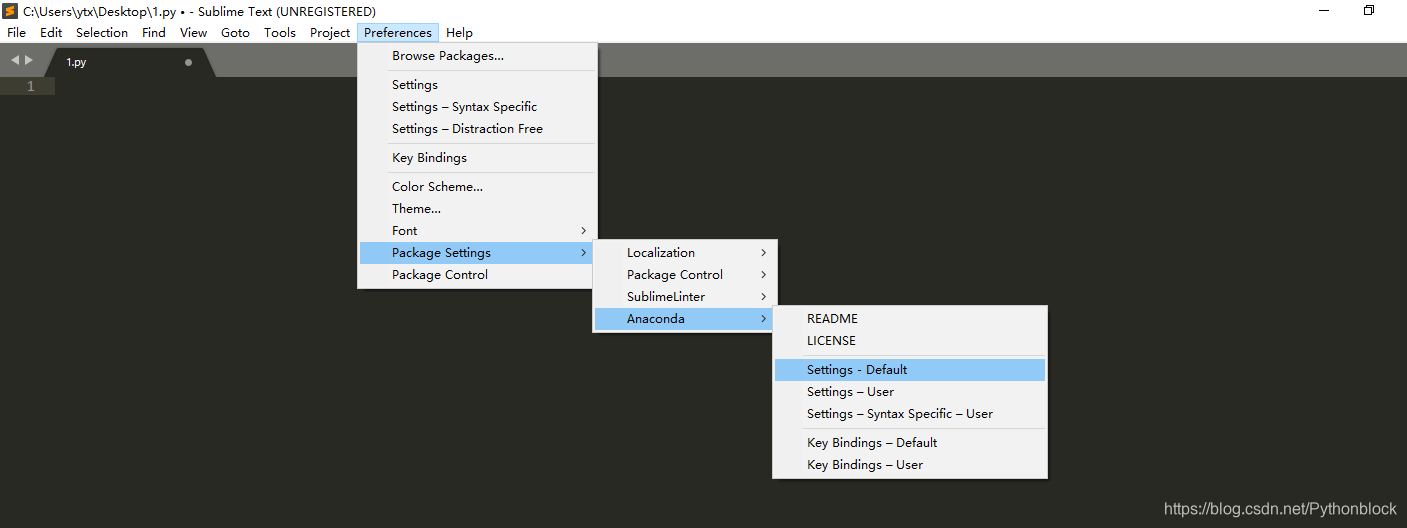
Task: Minimize the Sublime Text window
Action: (1323, 11)
